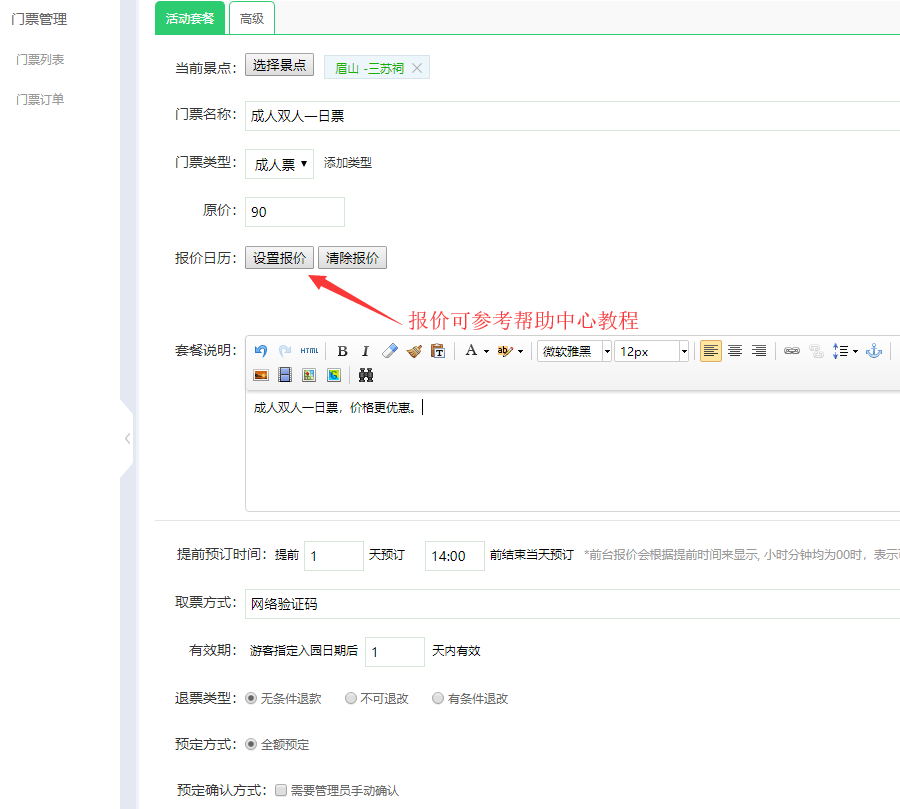
Task: Click the undo icon in editor toolbar
Action: point(261,351)
